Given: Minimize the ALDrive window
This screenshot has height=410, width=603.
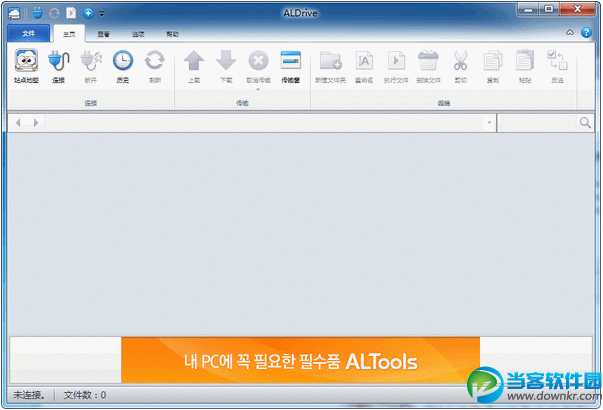Looking at the screenshot, I should tap(528, 9).
